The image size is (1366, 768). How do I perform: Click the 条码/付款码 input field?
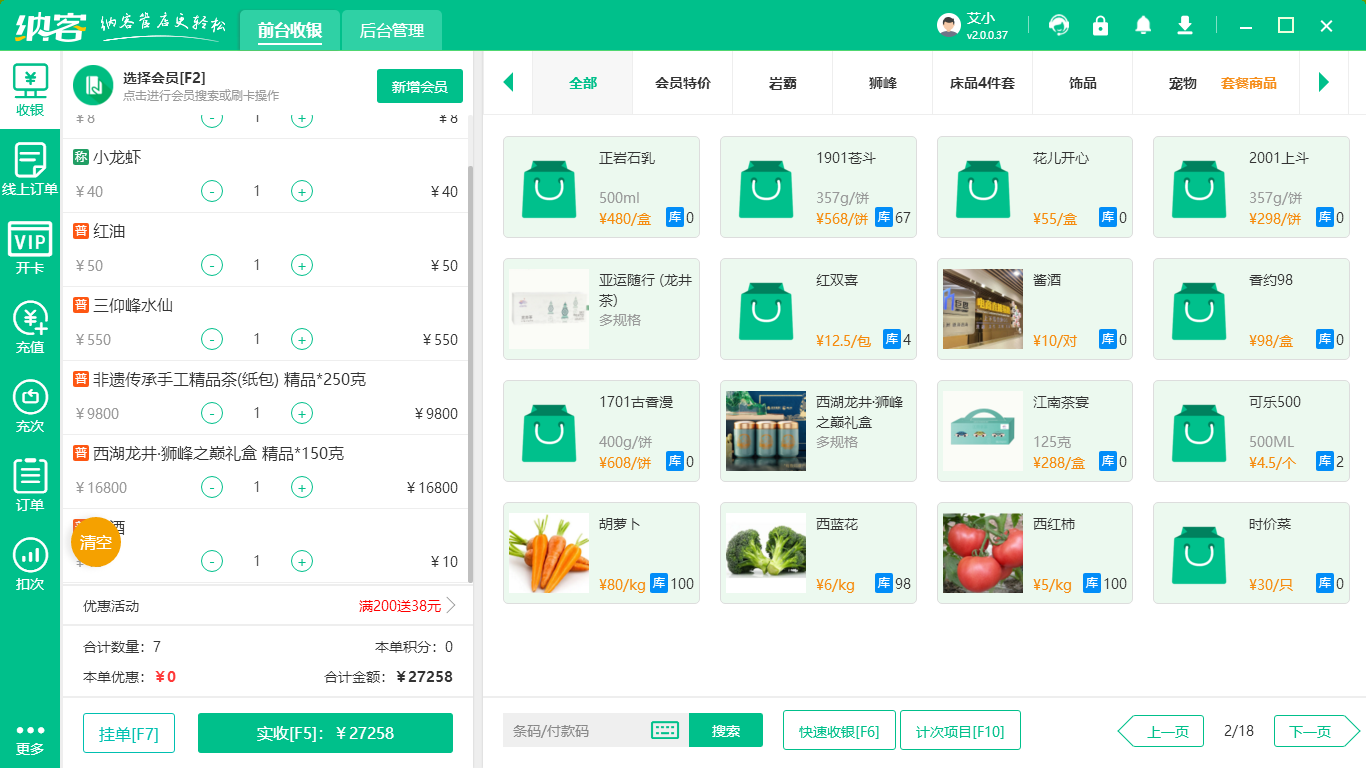[x=576, y=730]
